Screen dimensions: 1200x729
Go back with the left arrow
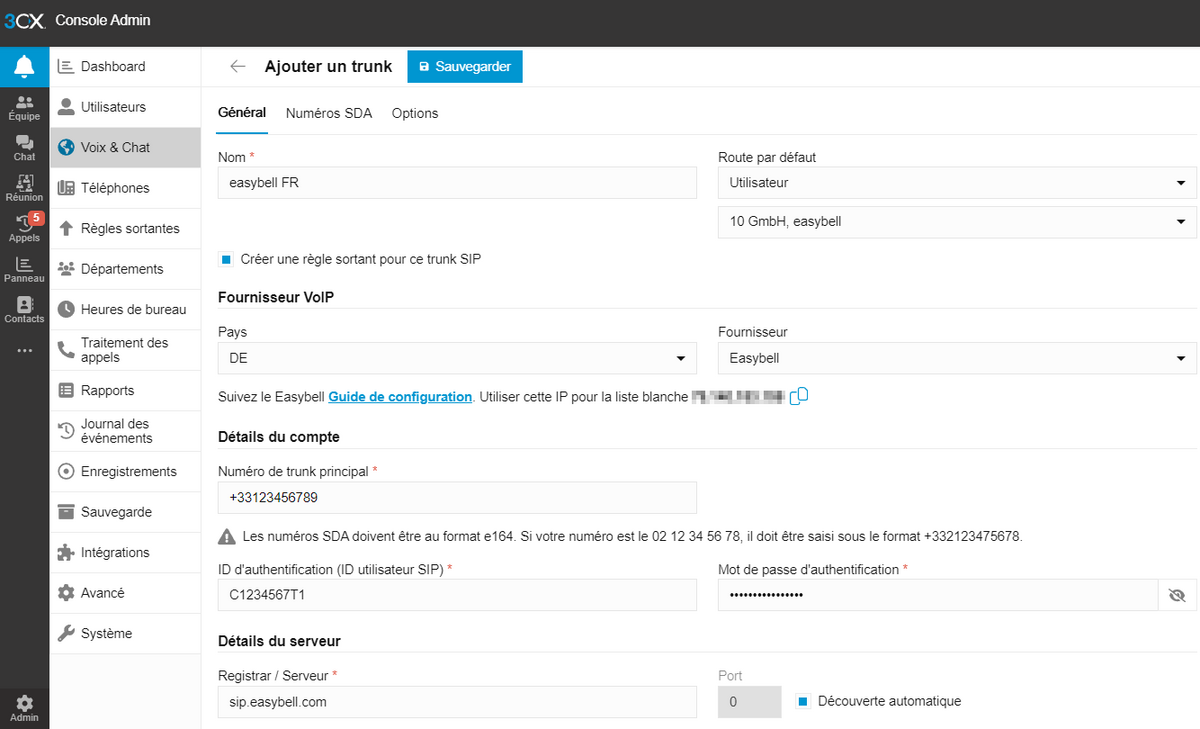tap(237, 67)
